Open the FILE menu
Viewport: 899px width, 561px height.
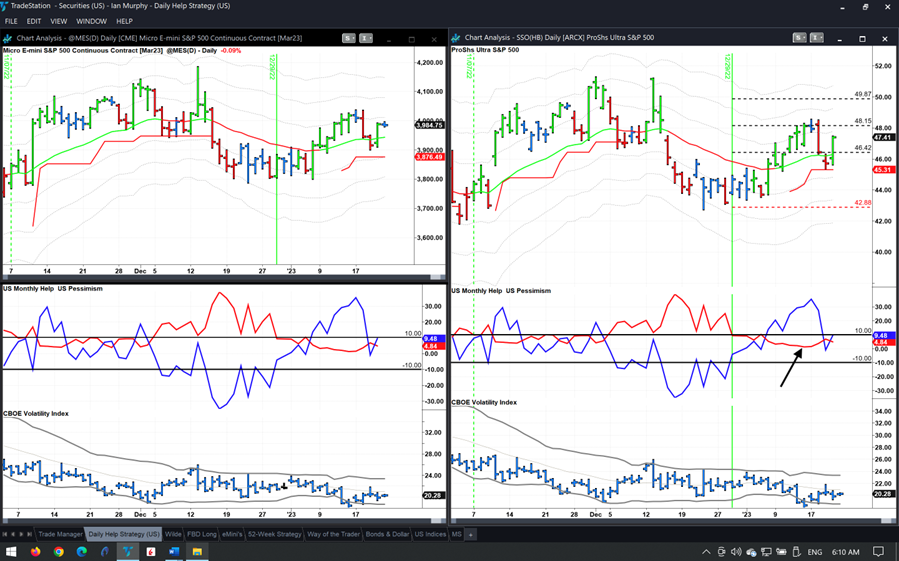pos(11,21)
